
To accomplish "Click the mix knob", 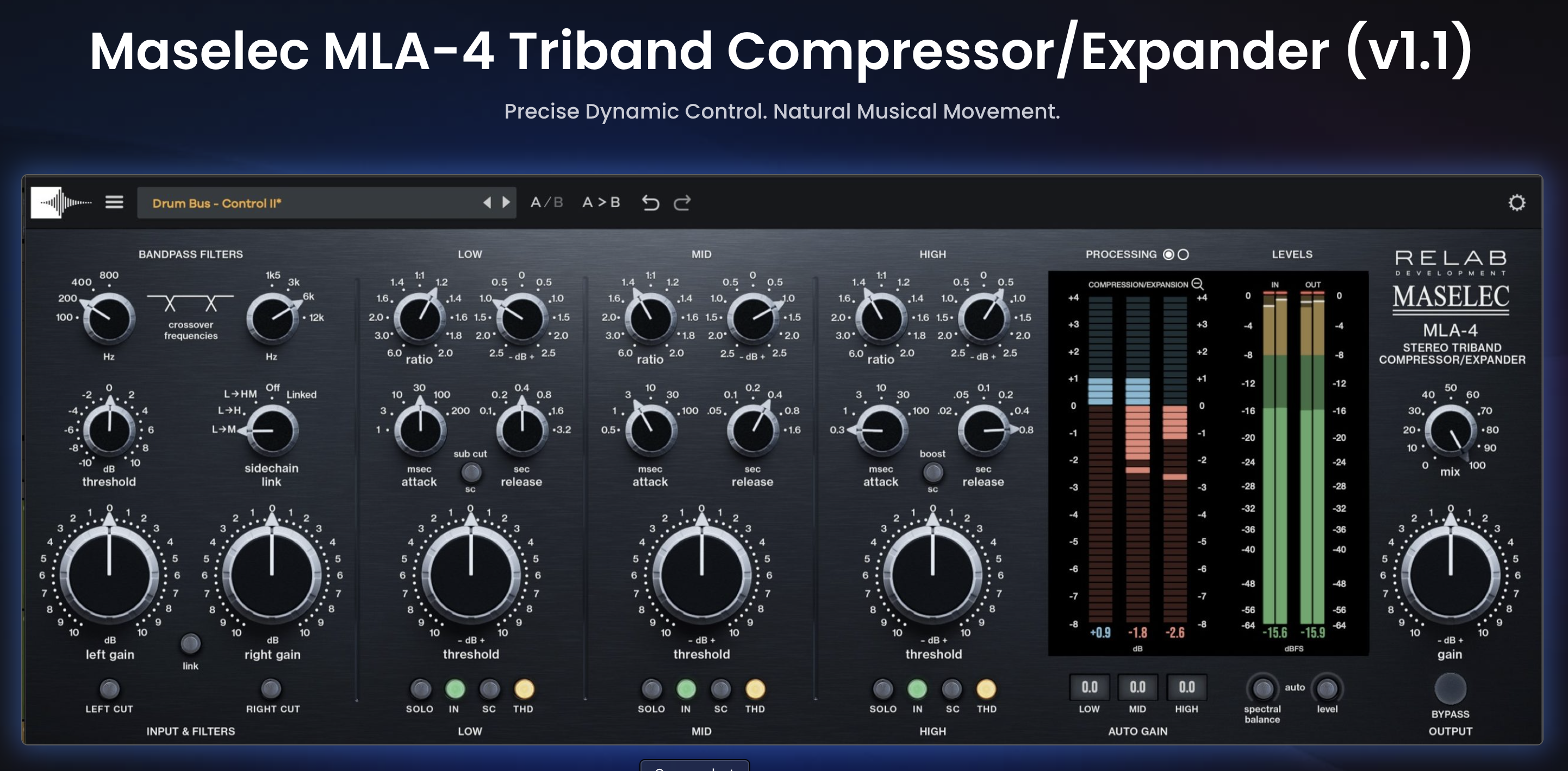I will pos(1451,430).
